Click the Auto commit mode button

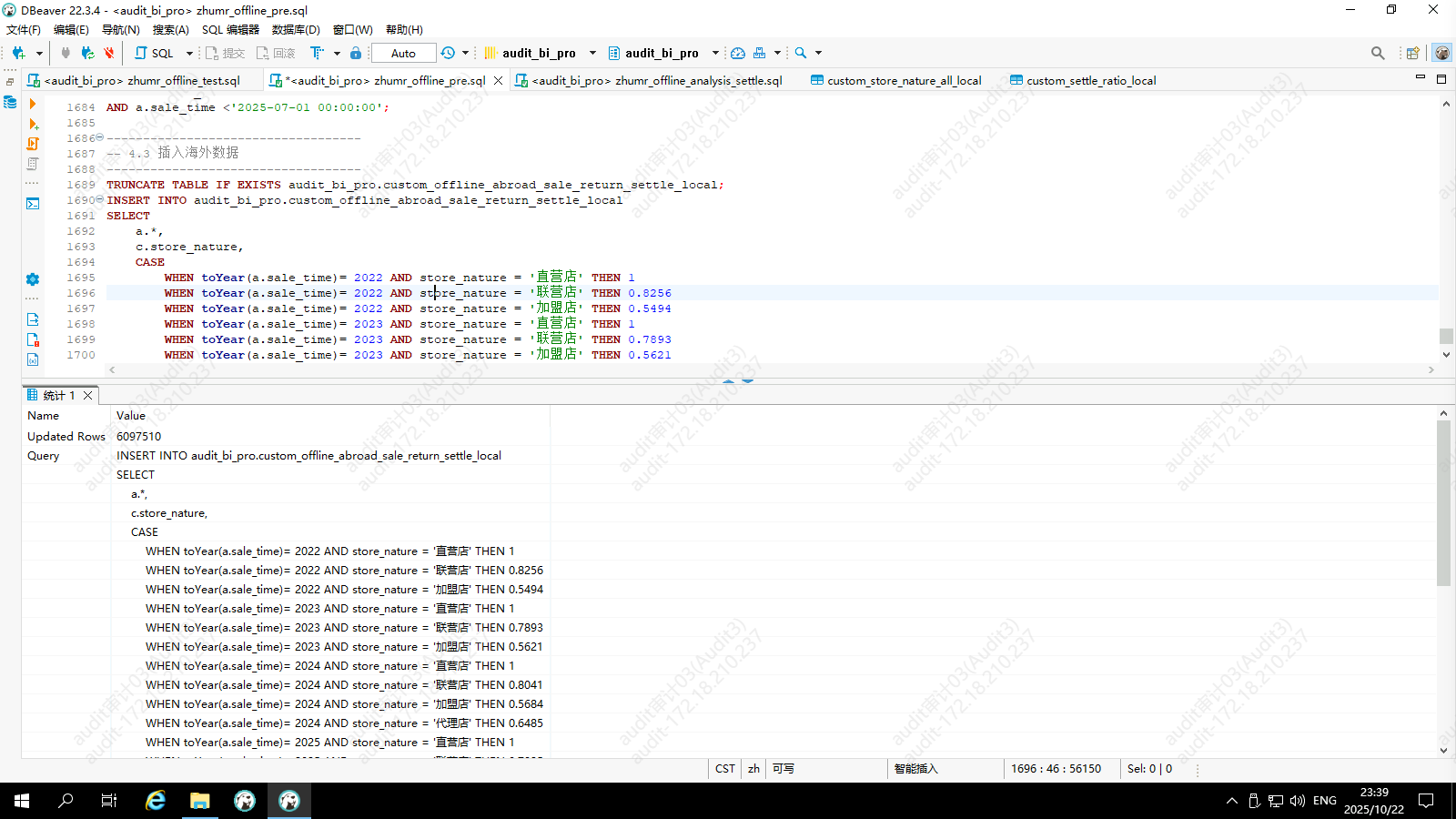(403, 53)
